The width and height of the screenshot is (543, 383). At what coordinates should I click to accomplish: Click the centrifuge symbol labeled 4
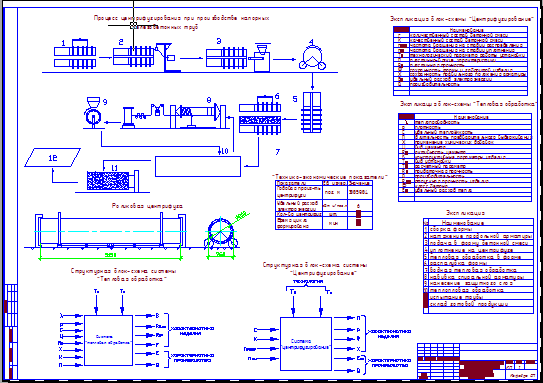point(312,57)
